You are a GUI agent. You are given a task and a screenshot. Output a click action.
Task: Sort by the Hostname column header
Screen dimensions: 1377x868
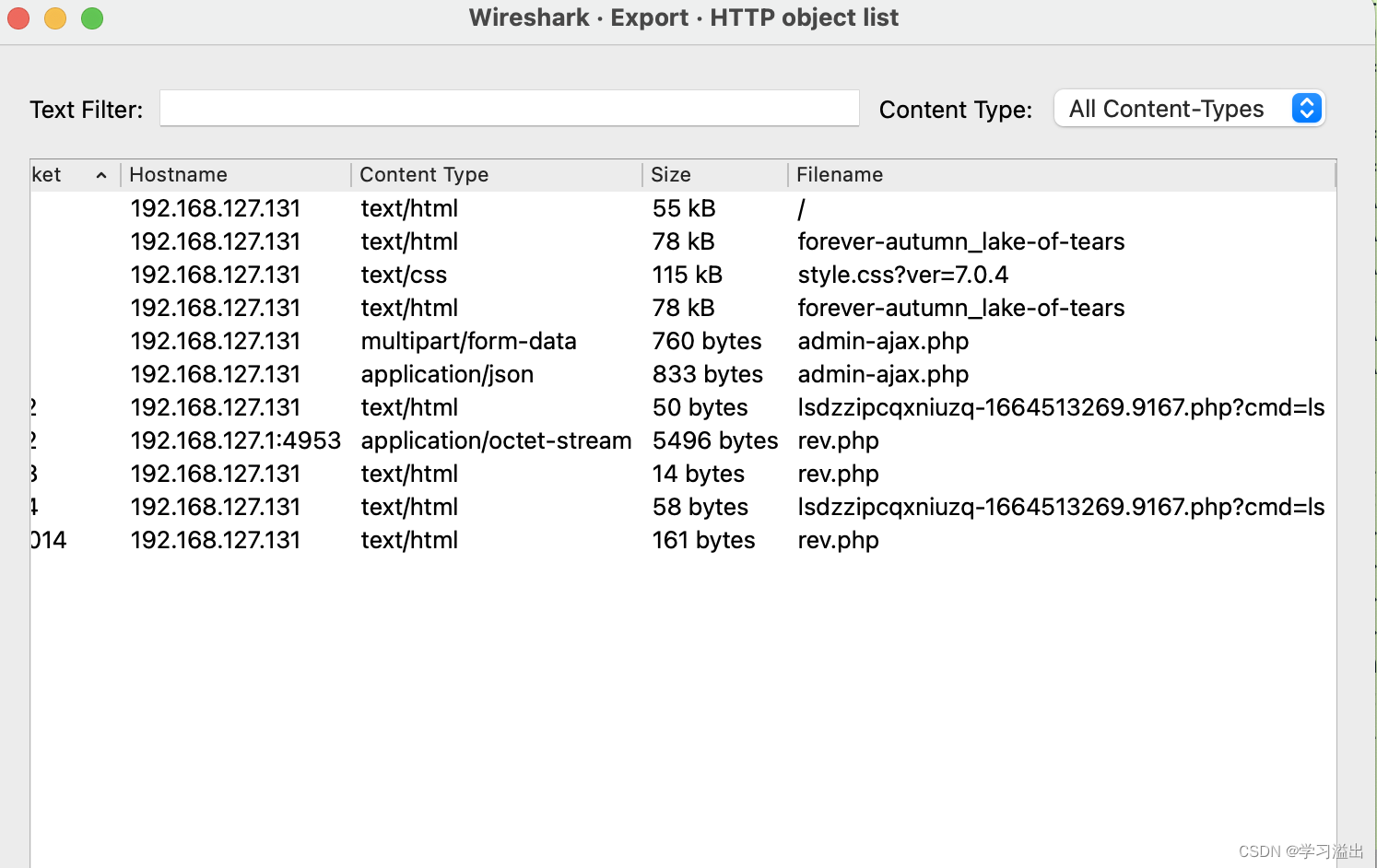[235, 175]
